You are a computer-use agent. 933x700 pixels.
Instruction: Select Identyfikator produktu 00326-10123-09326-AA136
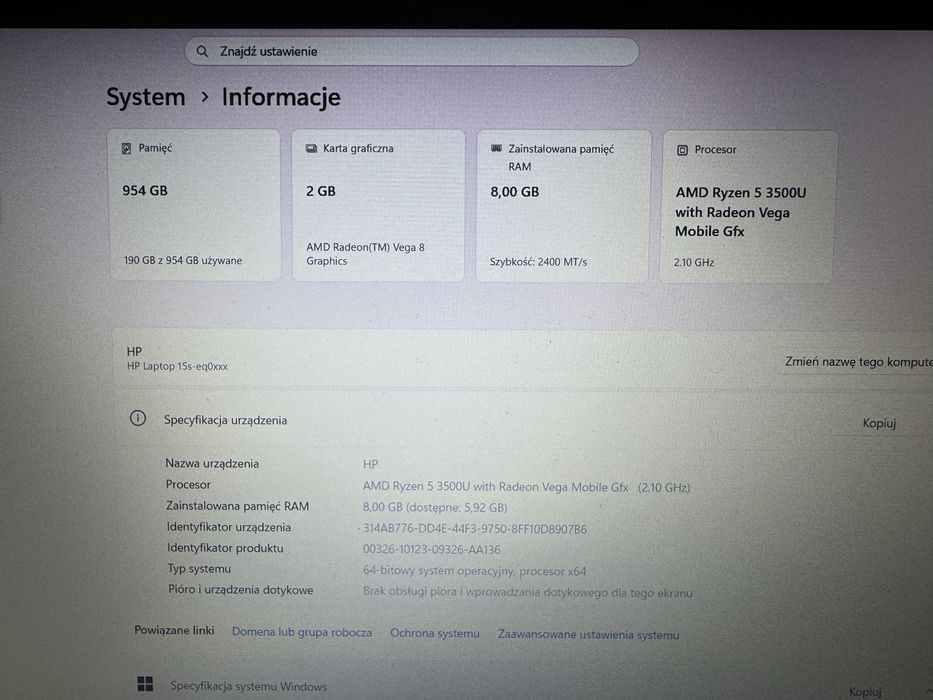(431, 550)
